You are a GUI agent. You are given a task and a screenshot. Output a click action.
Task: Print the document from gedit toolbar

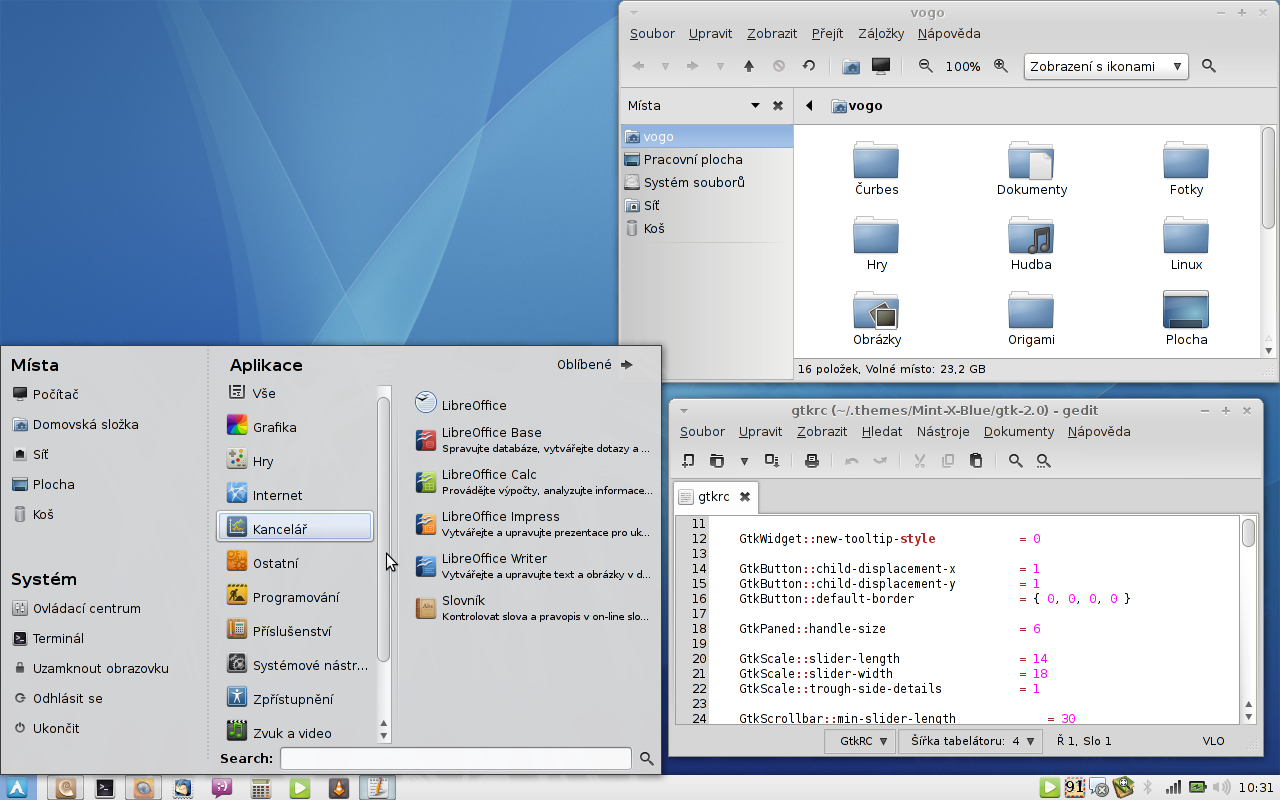[812, 460]
